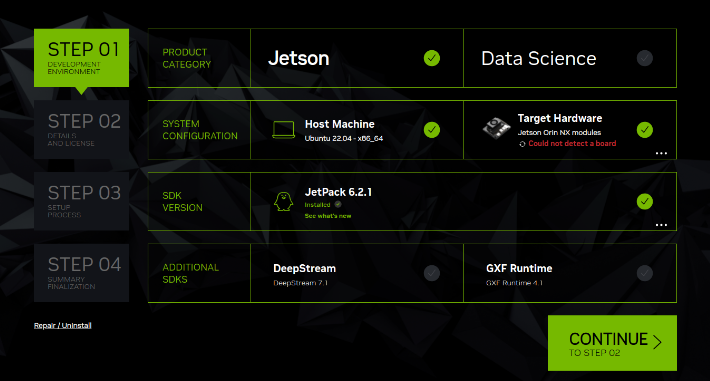Screen dimensions: 710x381
Task: Click the Jetson board image icon
Action: click(496, 128)
